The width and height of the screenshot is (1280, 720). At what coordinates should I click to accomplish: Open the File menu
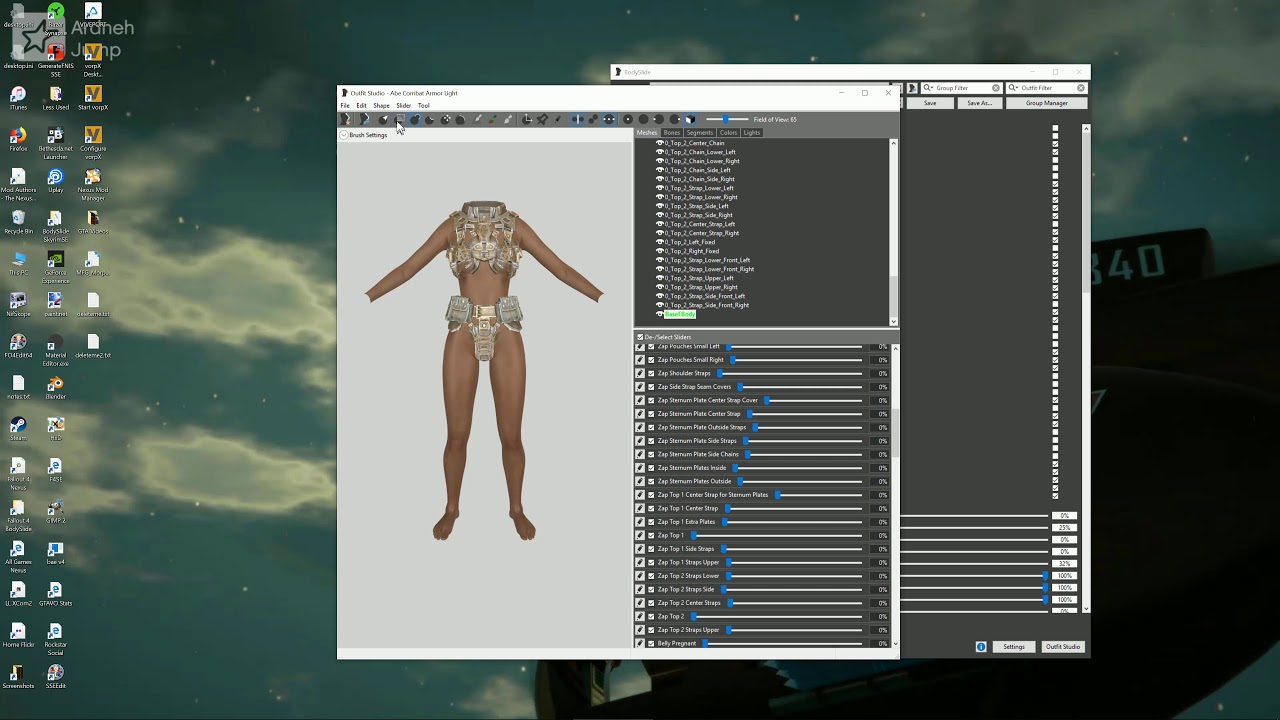click(345, 105)
